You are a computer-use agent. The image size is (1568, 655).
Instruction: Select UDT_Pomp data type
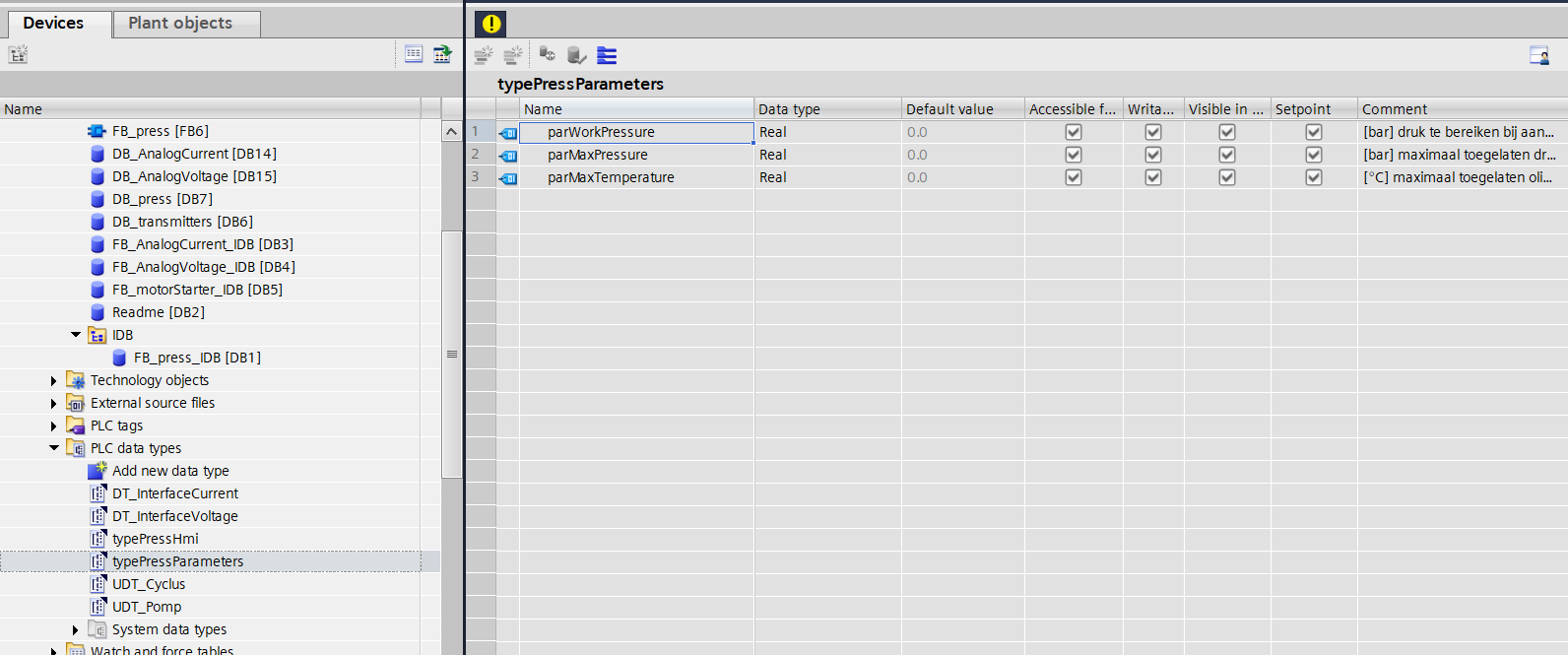tap(147, 607)
